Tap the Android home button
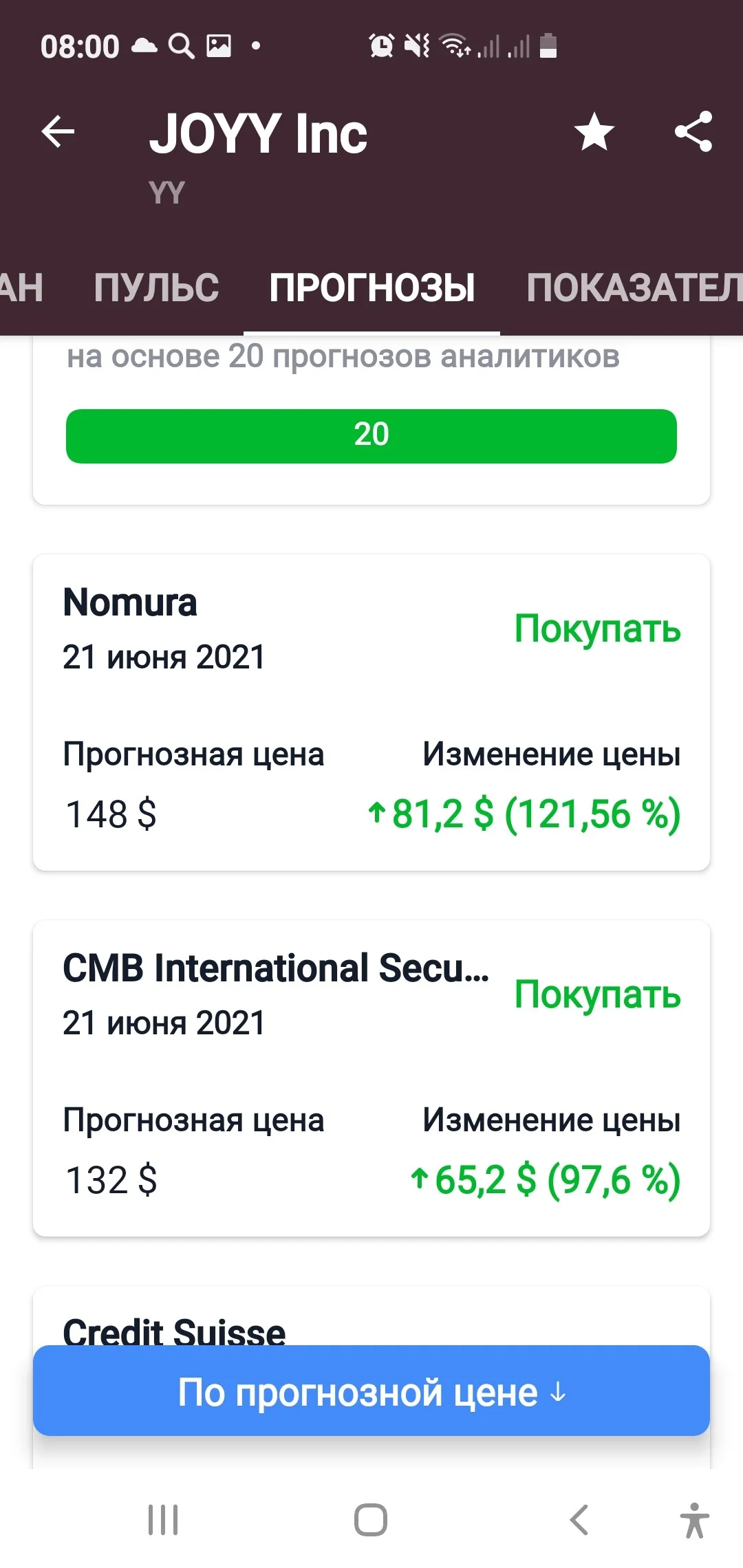The height and width of the screenshot is (1568, 743). [x=371, y=1520]
